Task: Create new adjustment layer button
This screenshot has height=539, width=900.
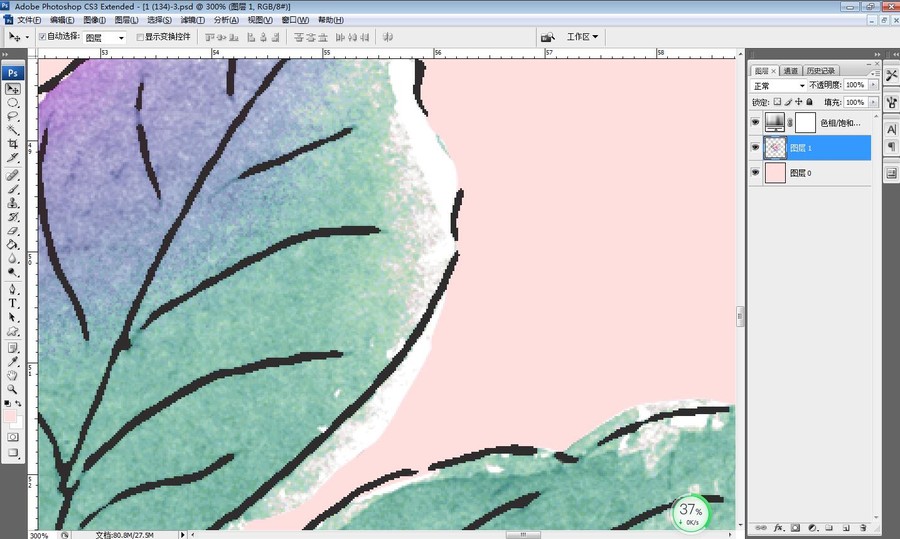Action: click(812, 528)
